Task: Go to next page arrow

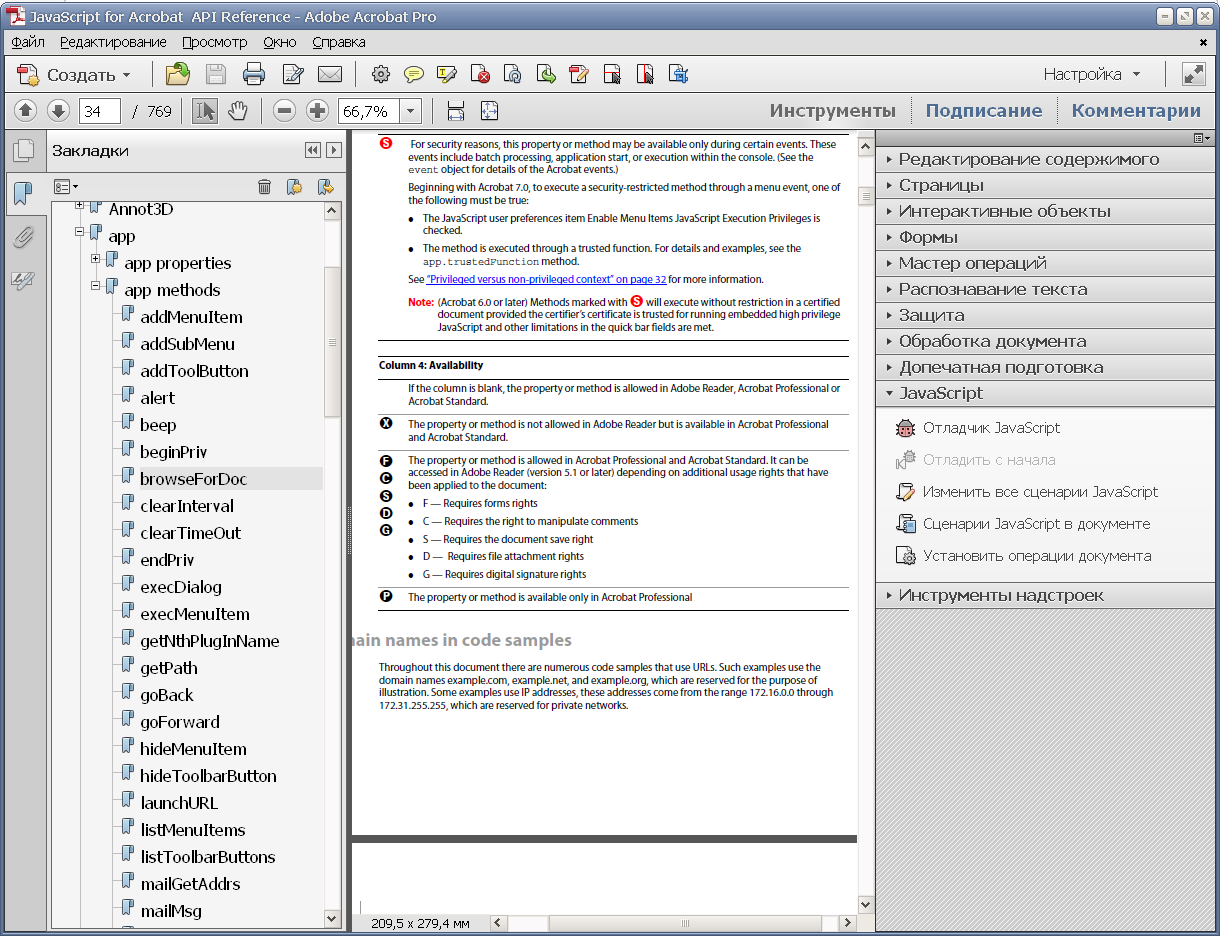Action: [58, 111]
